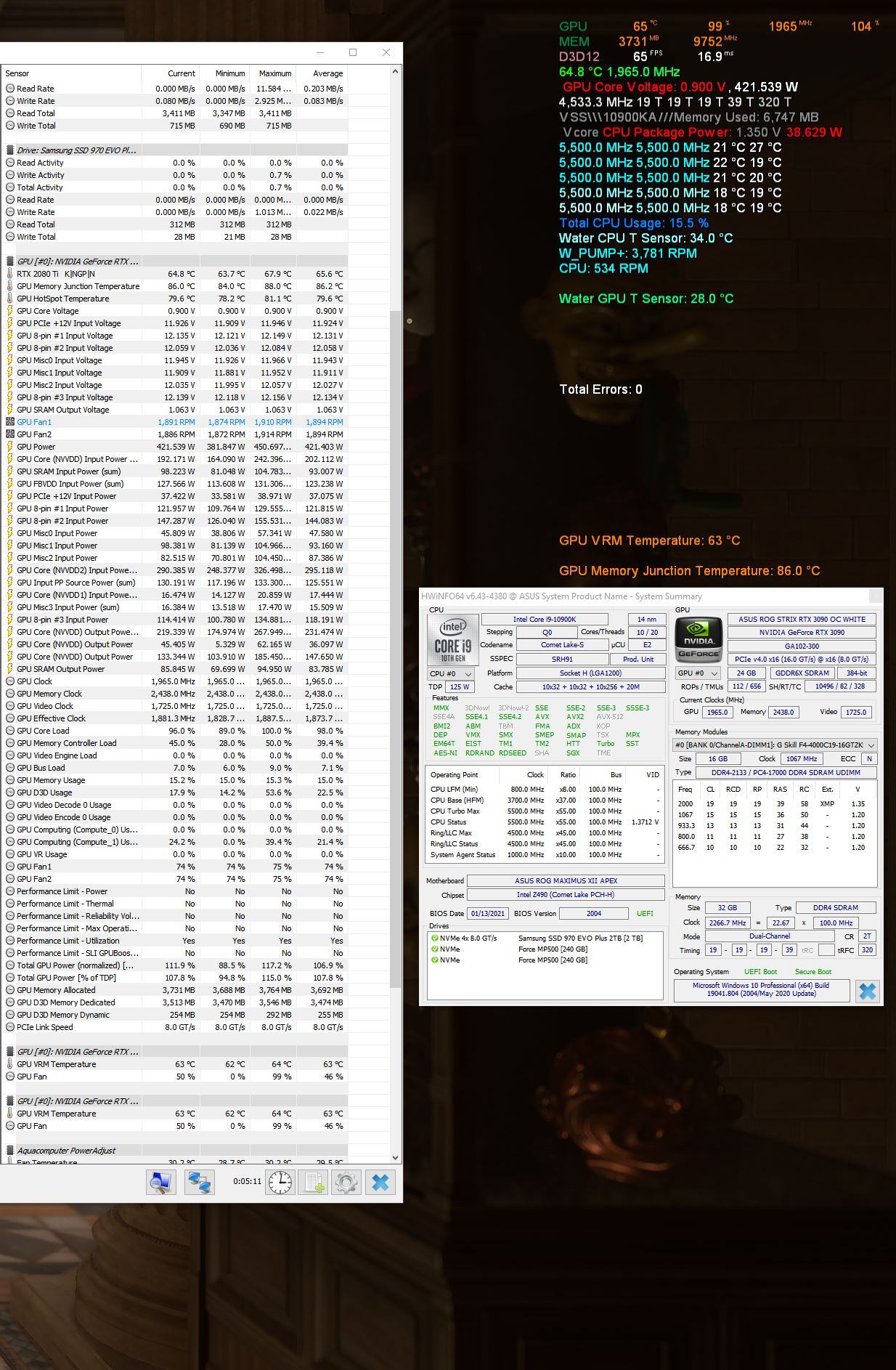This screenshot has height=1370, width=896.
Task: Click the GPU Core Voltage bolt icon
Action: click(9, 311)
